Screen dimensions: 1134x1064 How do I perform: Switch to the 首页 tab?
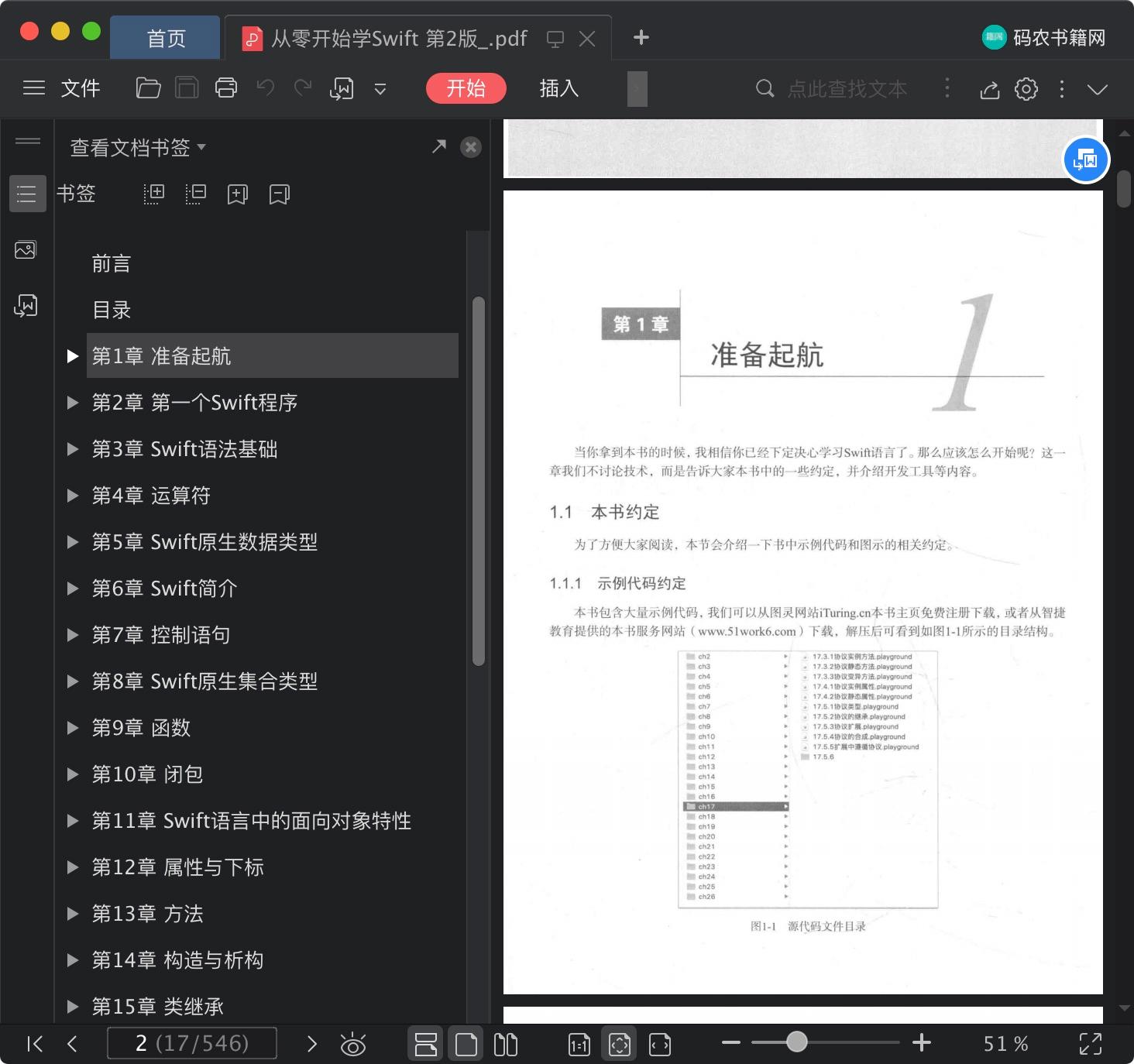coord(166,38)
